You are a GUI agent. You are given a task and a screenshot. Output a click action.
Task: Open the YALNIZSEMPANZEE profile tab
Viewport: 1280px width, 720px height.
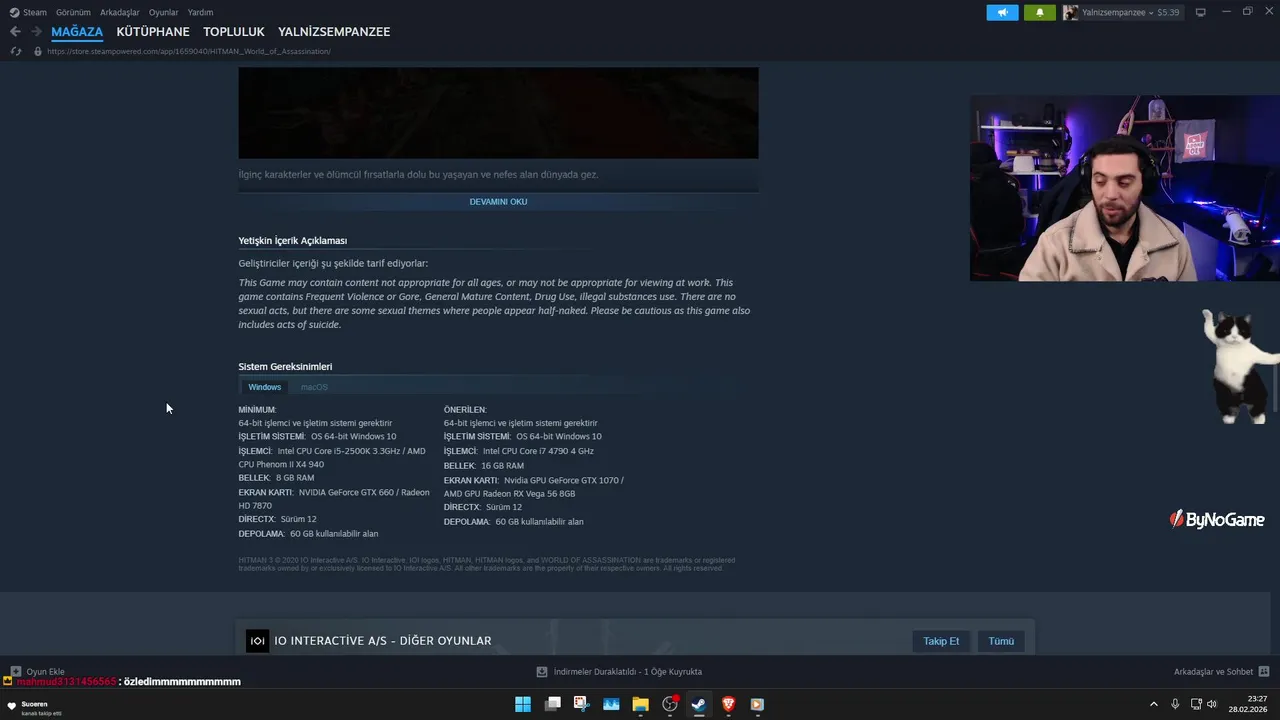pos(334,32)
